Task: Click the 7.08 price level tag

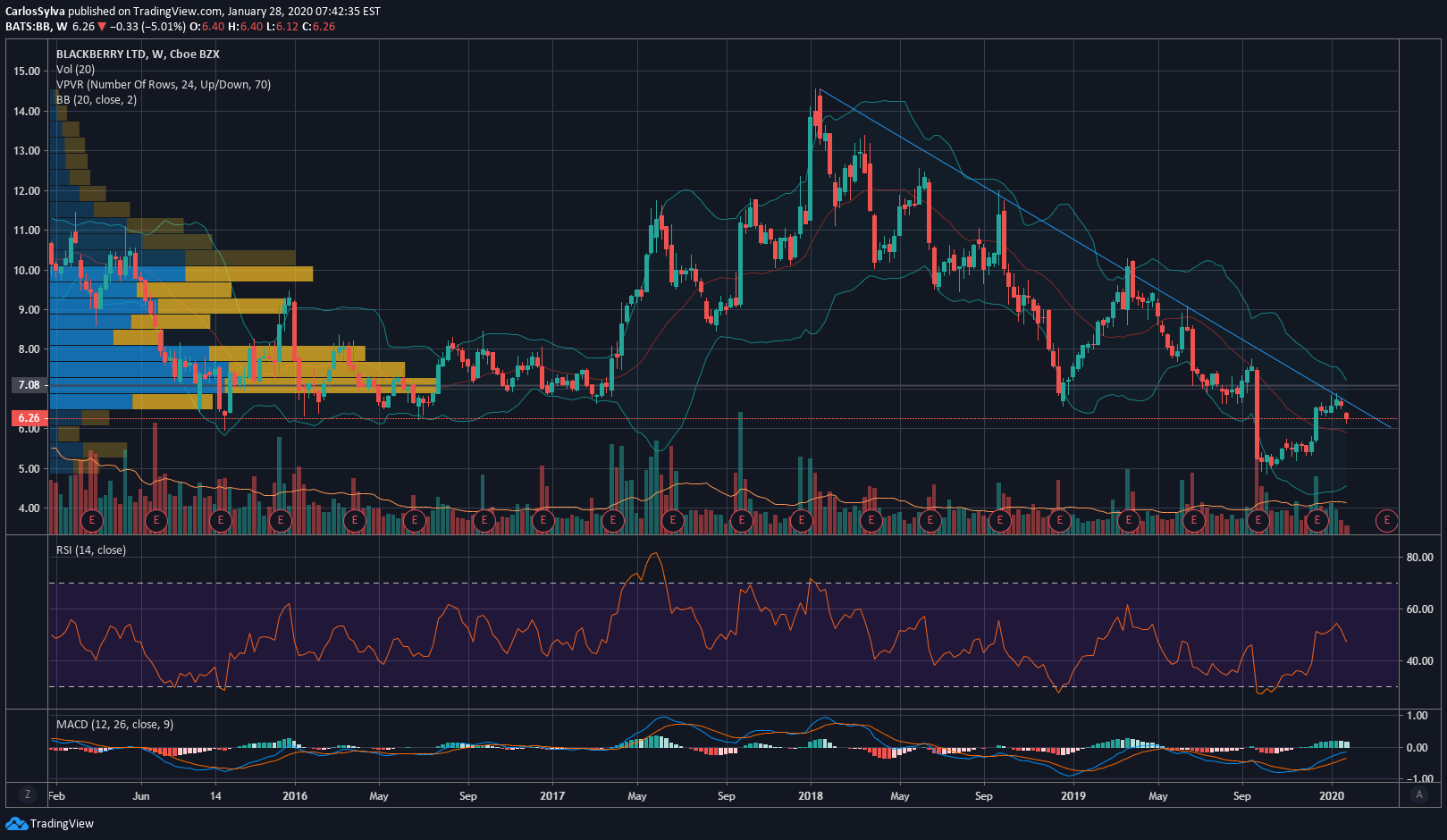Action: tap(29, 385)
